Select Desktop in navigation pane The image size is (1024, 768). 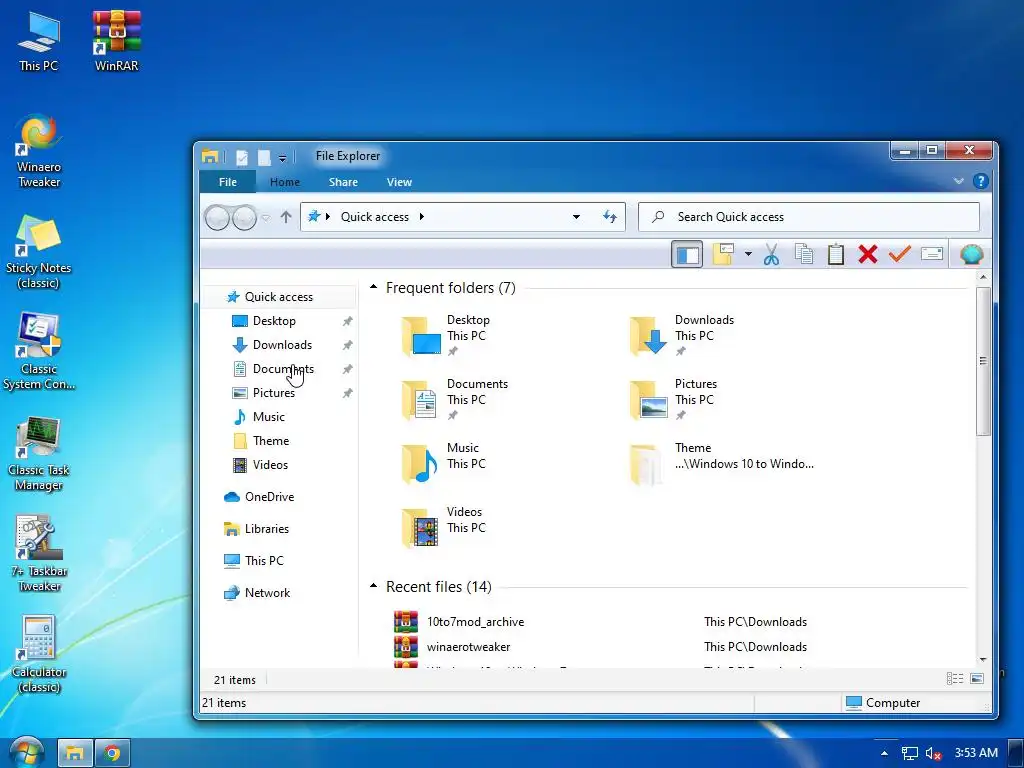click(x=274, y=321)
